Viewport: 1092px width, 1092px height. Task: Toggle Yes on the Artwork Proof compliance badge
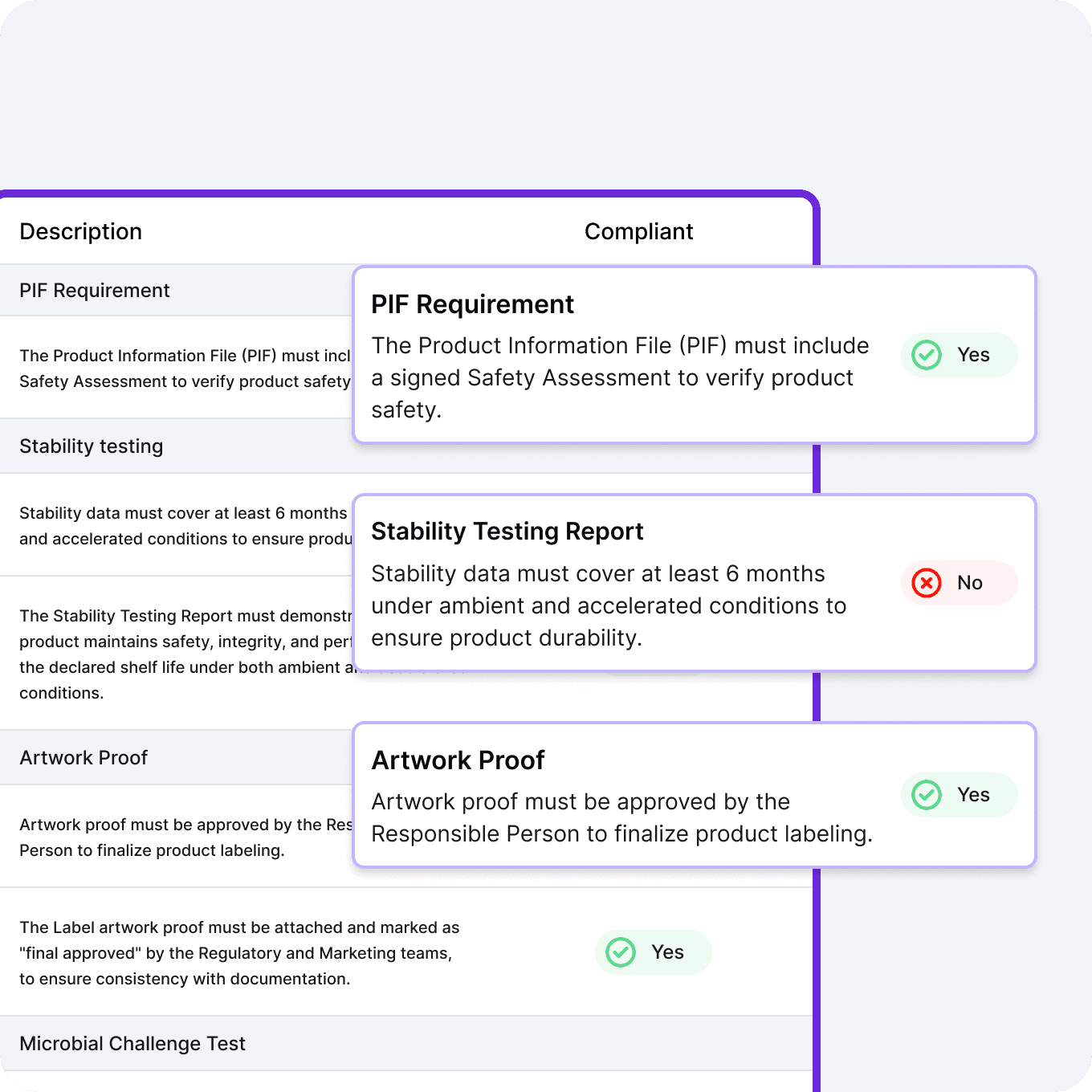959,795
